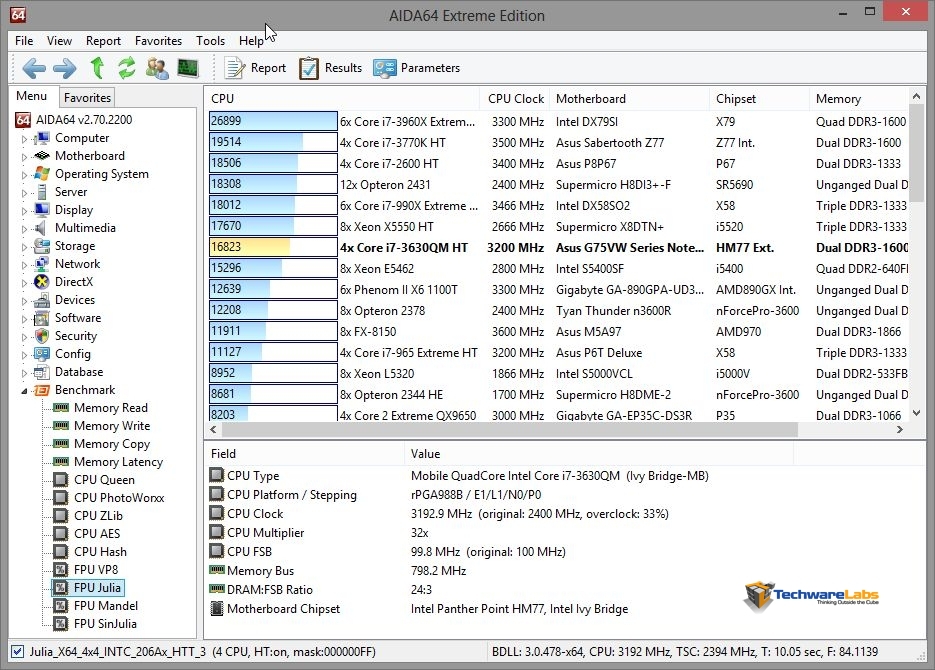The image size is (935, 670).
Task: Click the Results toolbar label
Action: 343,68
